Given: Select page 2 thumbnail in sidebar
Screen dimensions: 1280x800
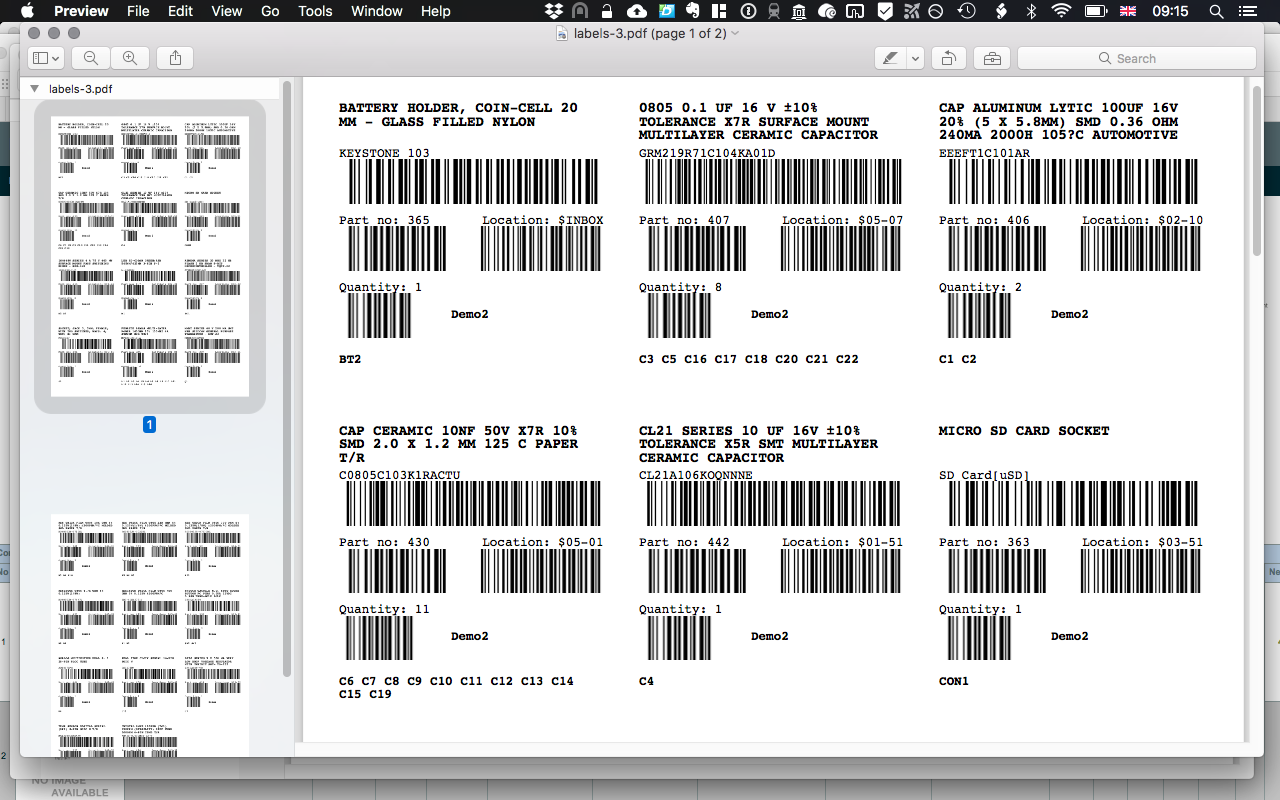Looking at the screenshot, I should tap(150, 636).
